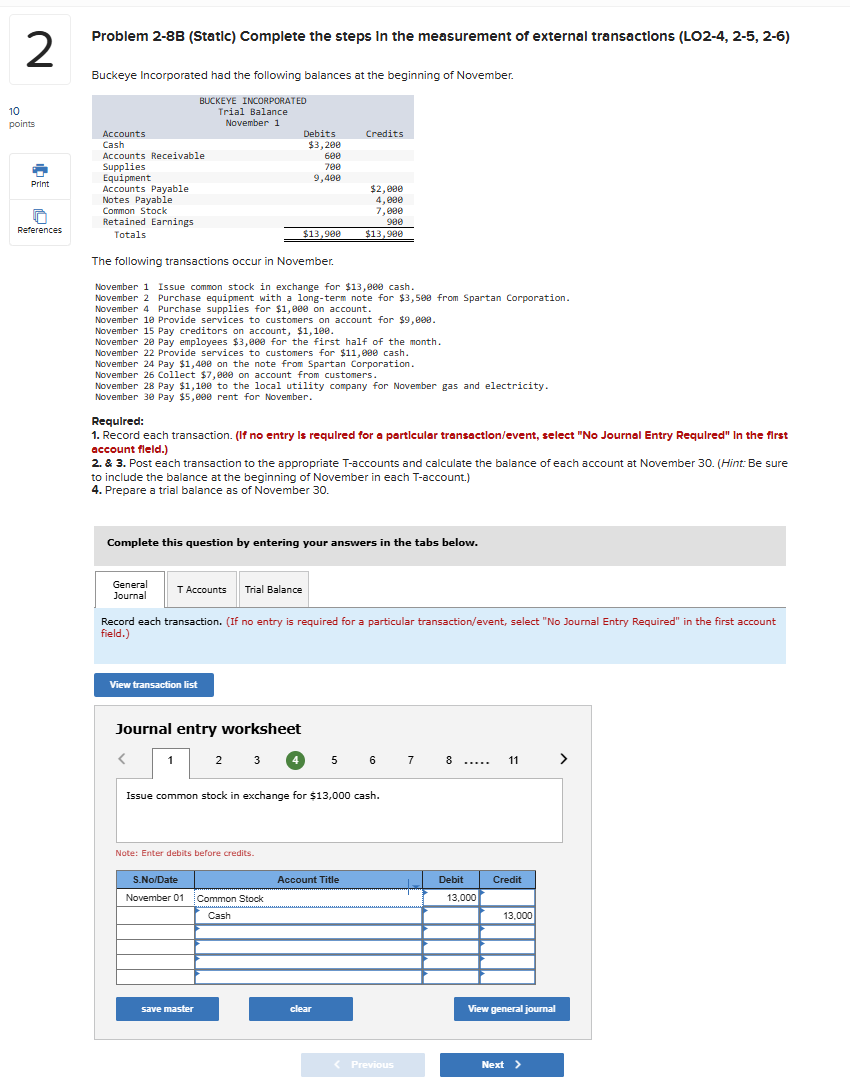Open the last-row empty account title dropdown
Screen dimensions: 850x1078
point(308,977)
